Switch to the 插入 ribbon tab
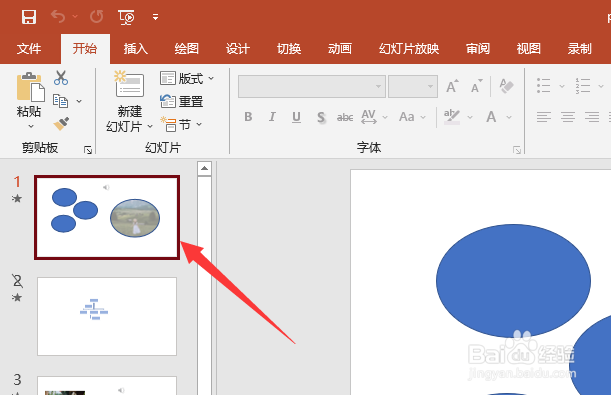The height and width of the screenshot is (395, 611). click(136, 49)
